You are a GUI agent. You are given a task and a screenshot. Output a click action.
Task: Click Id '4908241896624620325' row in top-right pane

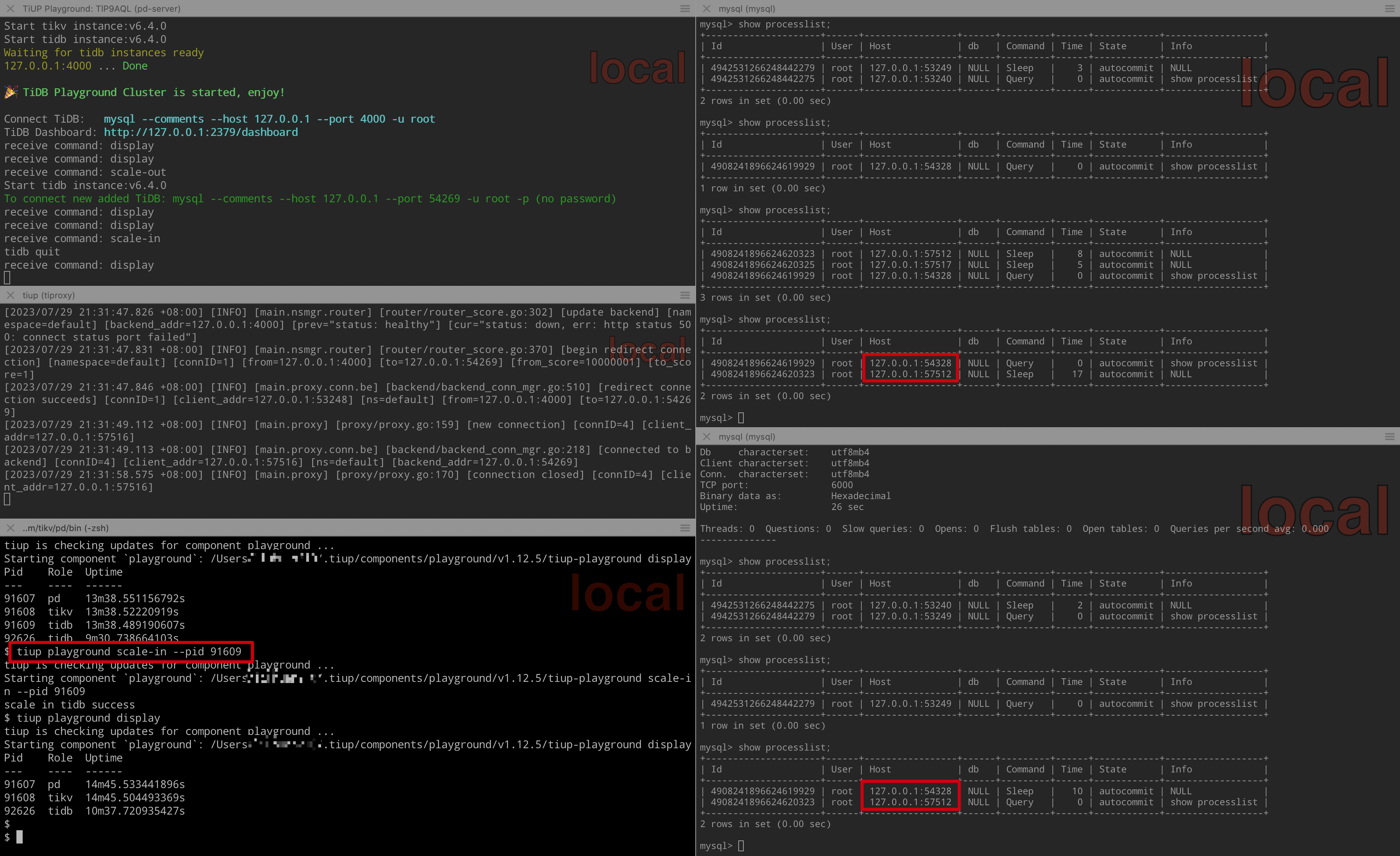[x=984, y=265]
